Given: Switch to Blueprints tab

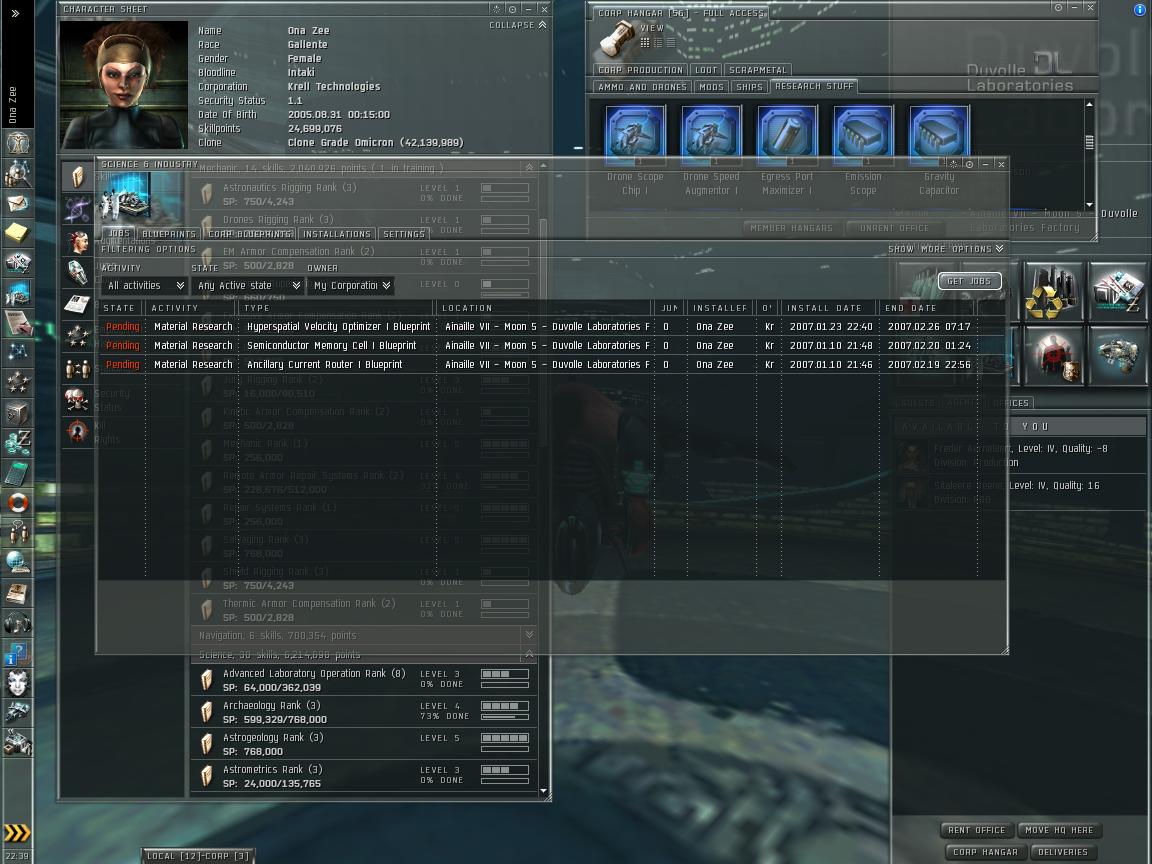Looking at the screenshot, I should click(x=169, y=234).
